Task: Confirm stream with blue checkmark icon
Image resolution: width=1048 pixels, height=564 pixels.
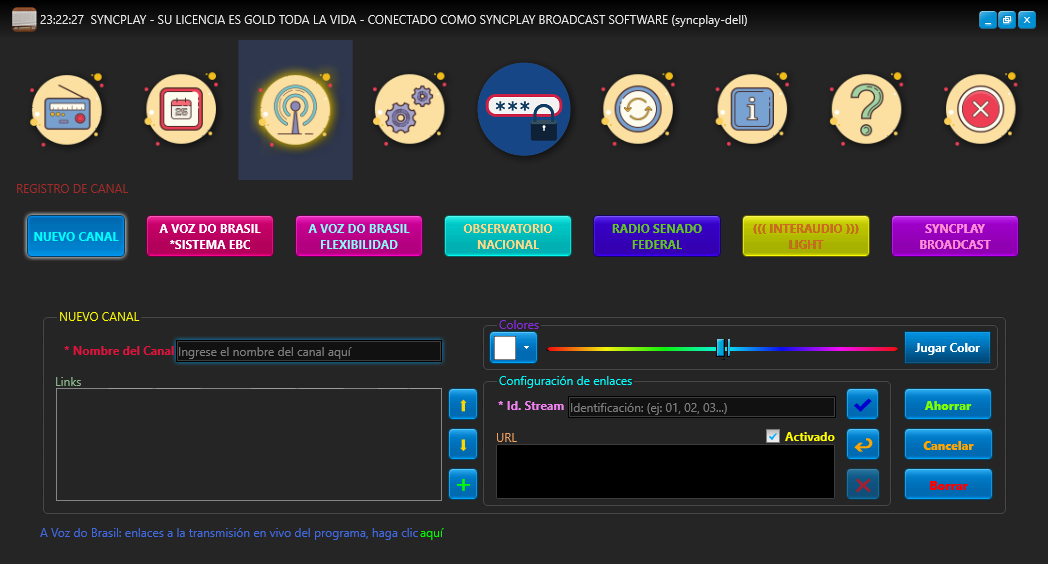Action: 862,404
